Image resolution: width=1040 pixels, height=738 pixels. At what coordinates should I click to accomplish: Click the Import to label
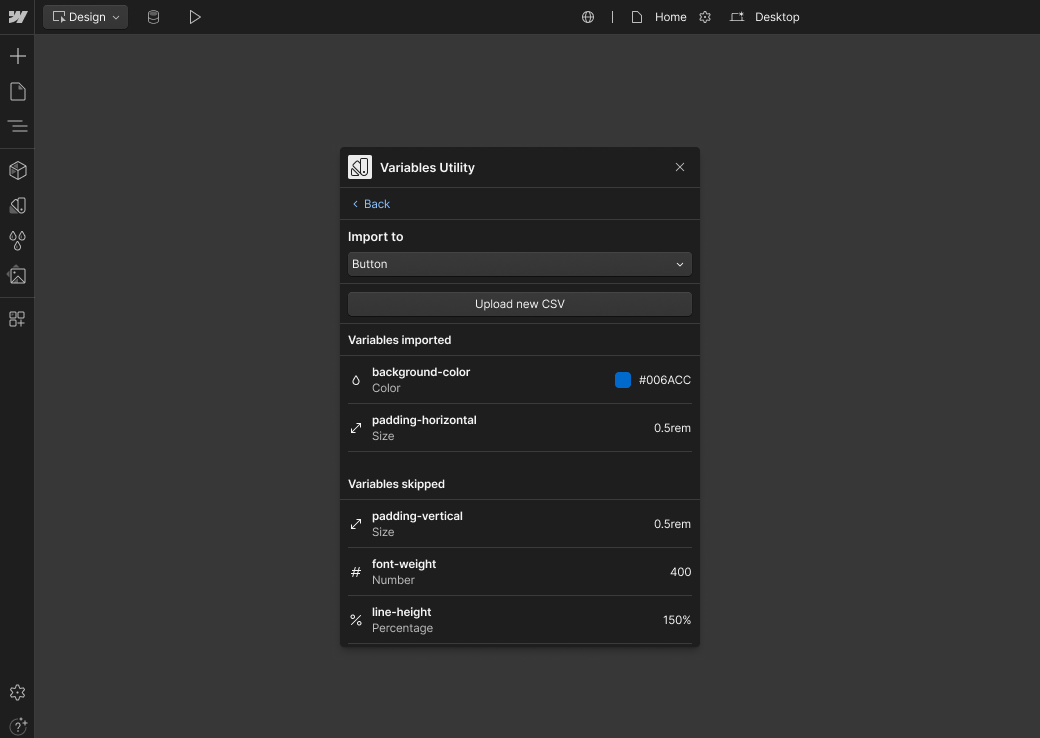click(x=375, y=237)
